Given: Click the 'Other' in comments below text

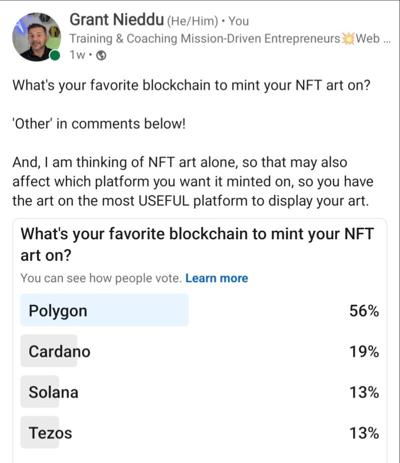Looking at the screenshot, I should pyautogui.click(x=99, y=124).
